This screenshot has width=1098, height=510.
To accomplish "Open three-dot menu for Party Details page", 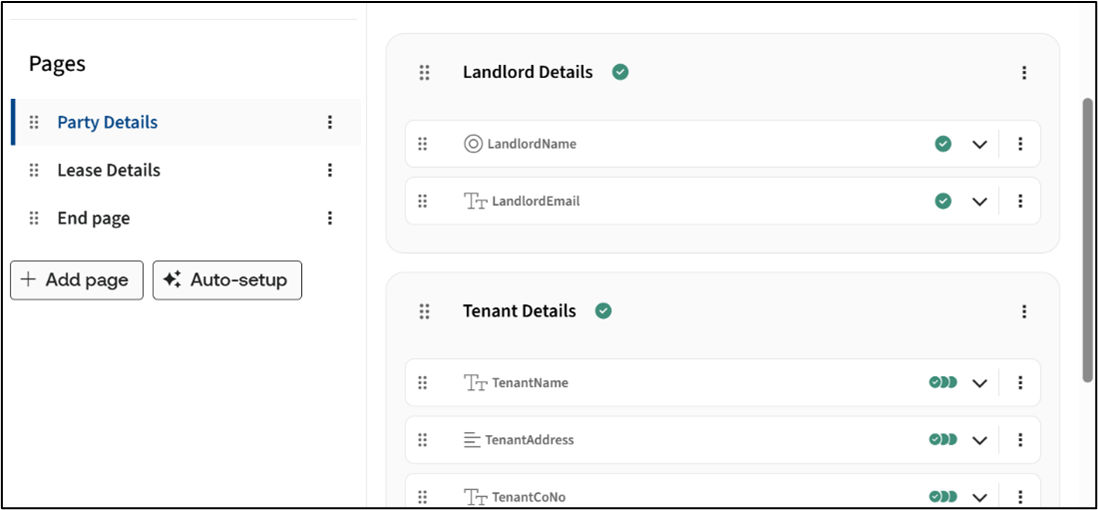I will pos(330,122).
